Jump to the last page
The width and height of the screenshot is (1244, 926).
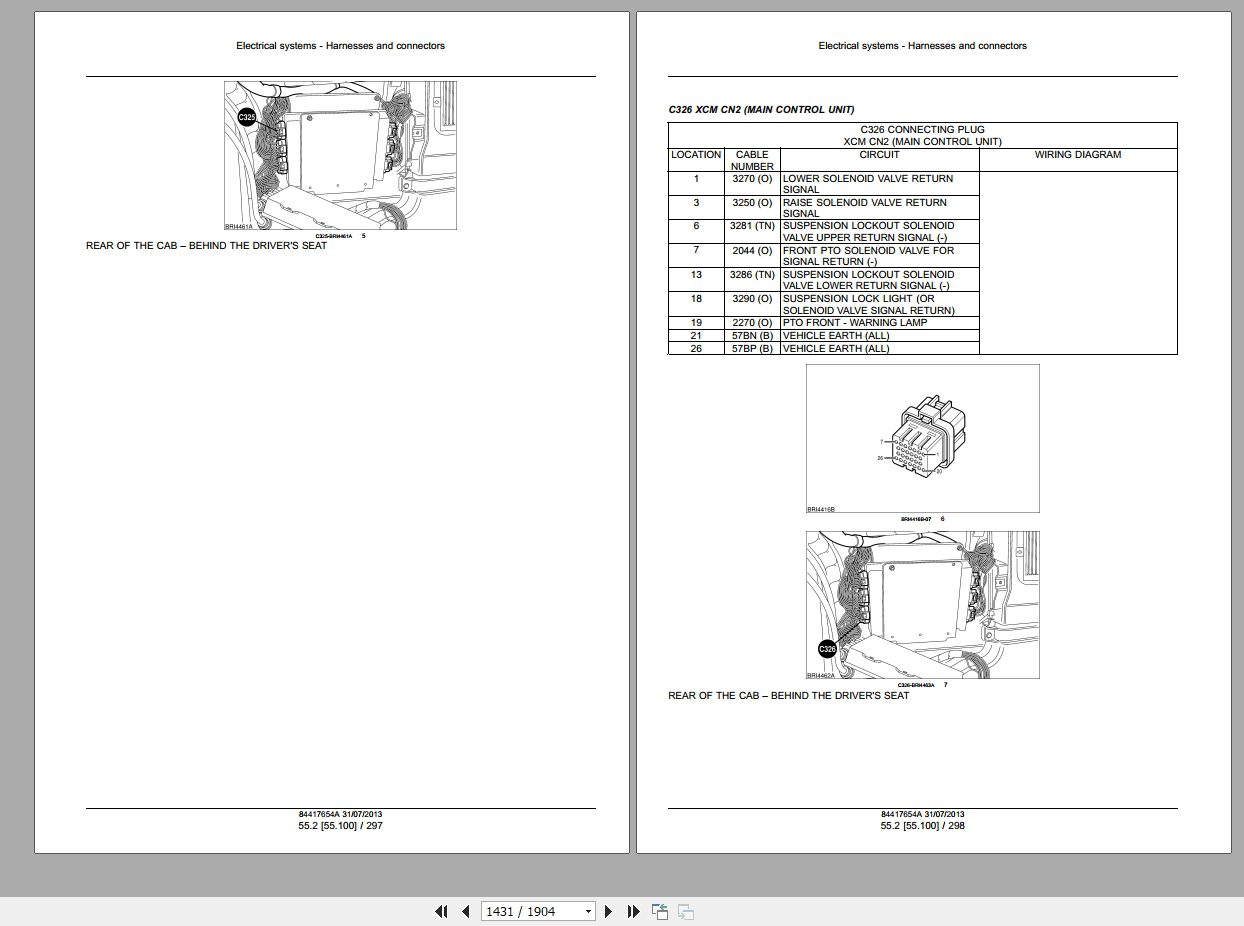coord(632,911)
